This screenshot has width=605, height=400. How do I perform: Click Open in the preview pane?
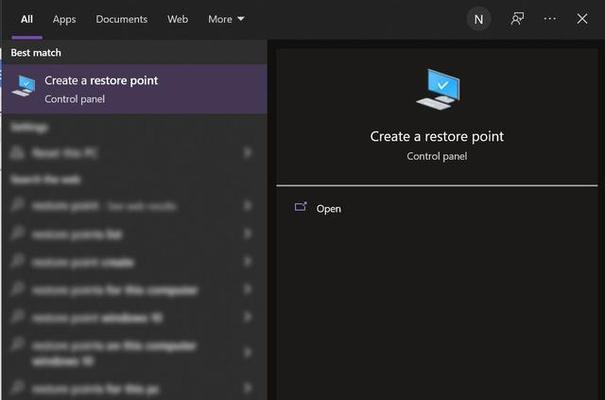pos(328,209)
